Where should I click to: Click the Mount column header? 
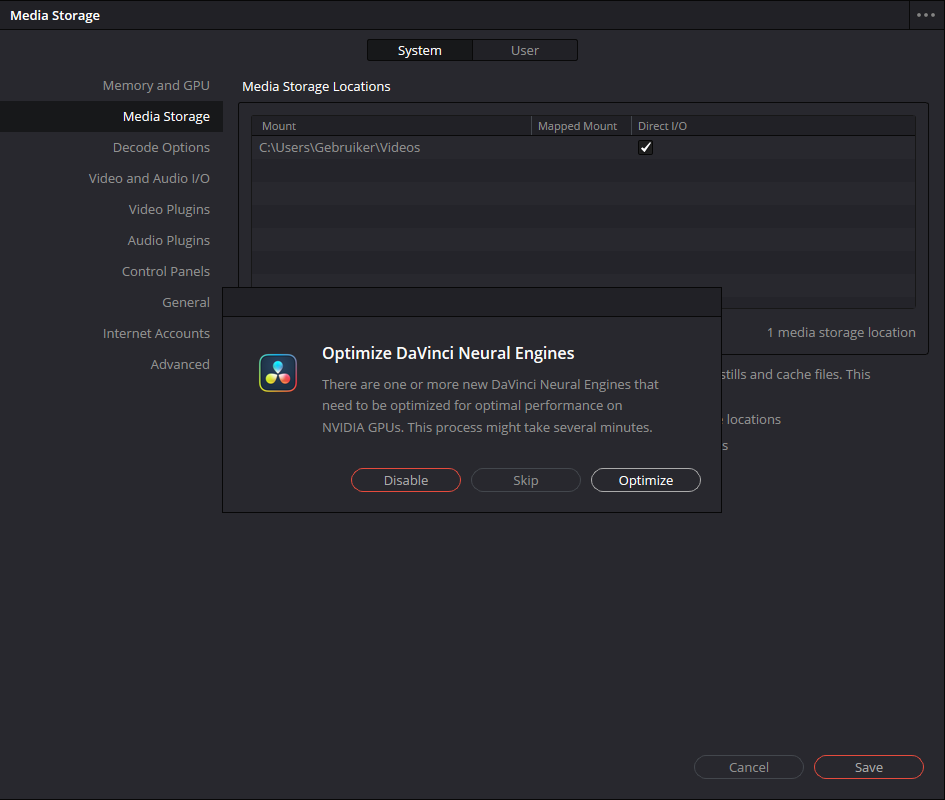[391, 126]
